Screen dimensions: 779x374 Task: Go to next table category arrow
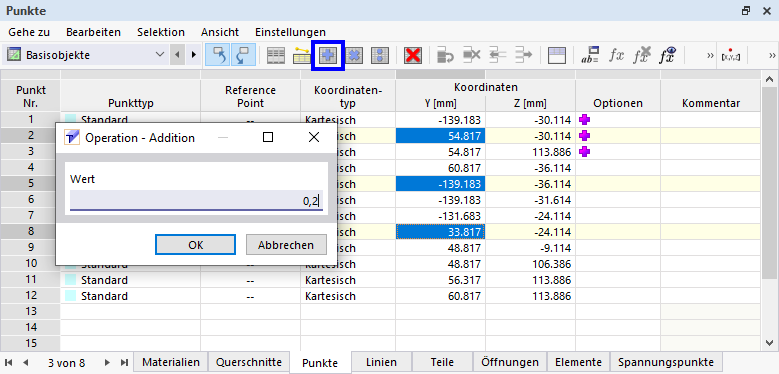click(x=193, y=55)
